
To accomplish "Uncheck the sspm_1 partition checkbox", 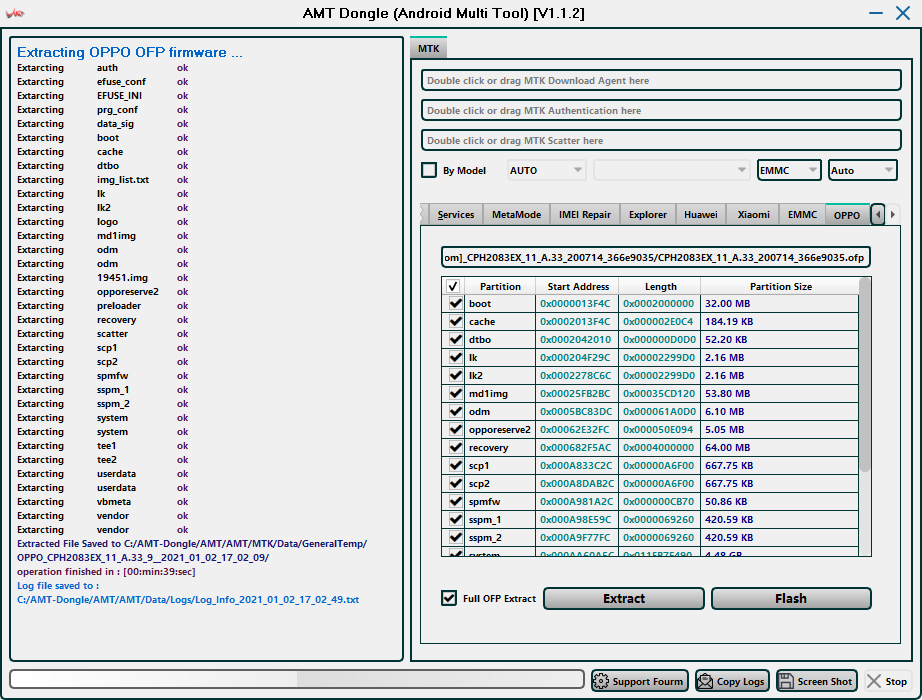I will (x=455, y=519).
